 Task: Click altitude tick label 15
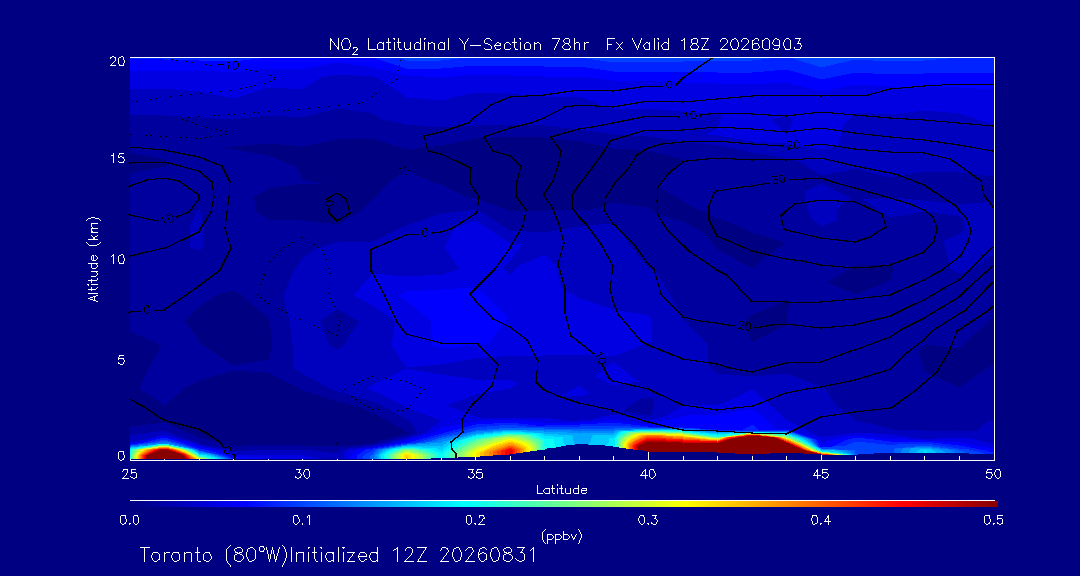coord(116,158)
